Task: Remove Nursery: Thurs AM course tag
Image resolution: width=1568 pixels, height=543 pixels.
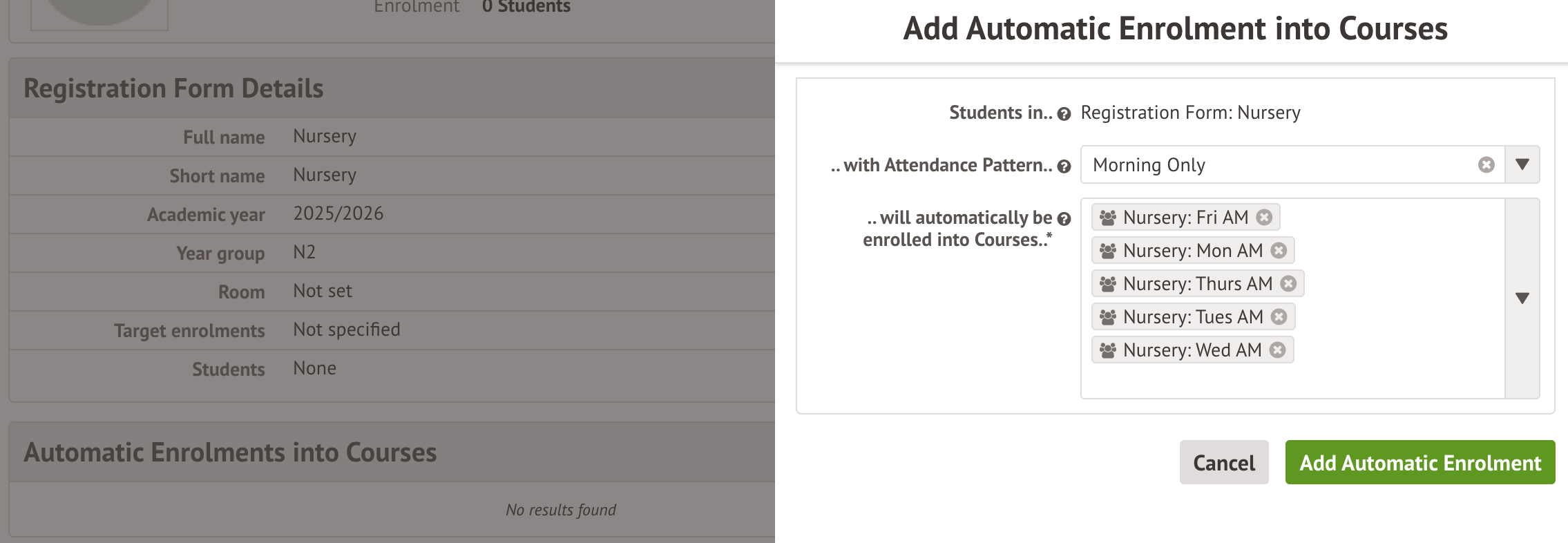Action: coord(1288,284)
